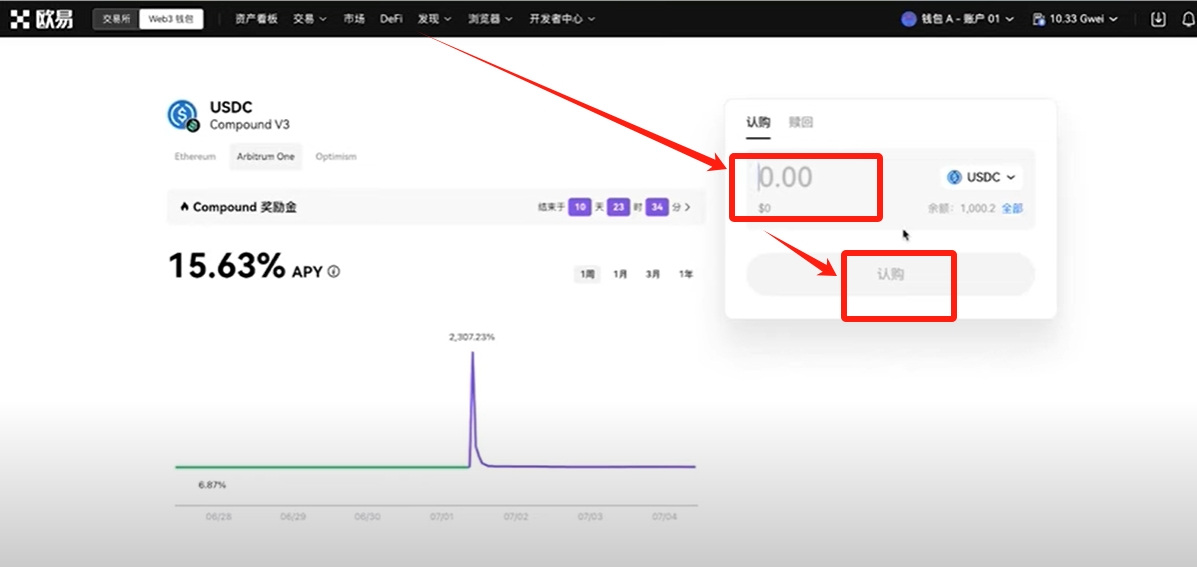1197x567 pixels.
Task: Click the USDC Compound token icon
Action: [182, 115]
